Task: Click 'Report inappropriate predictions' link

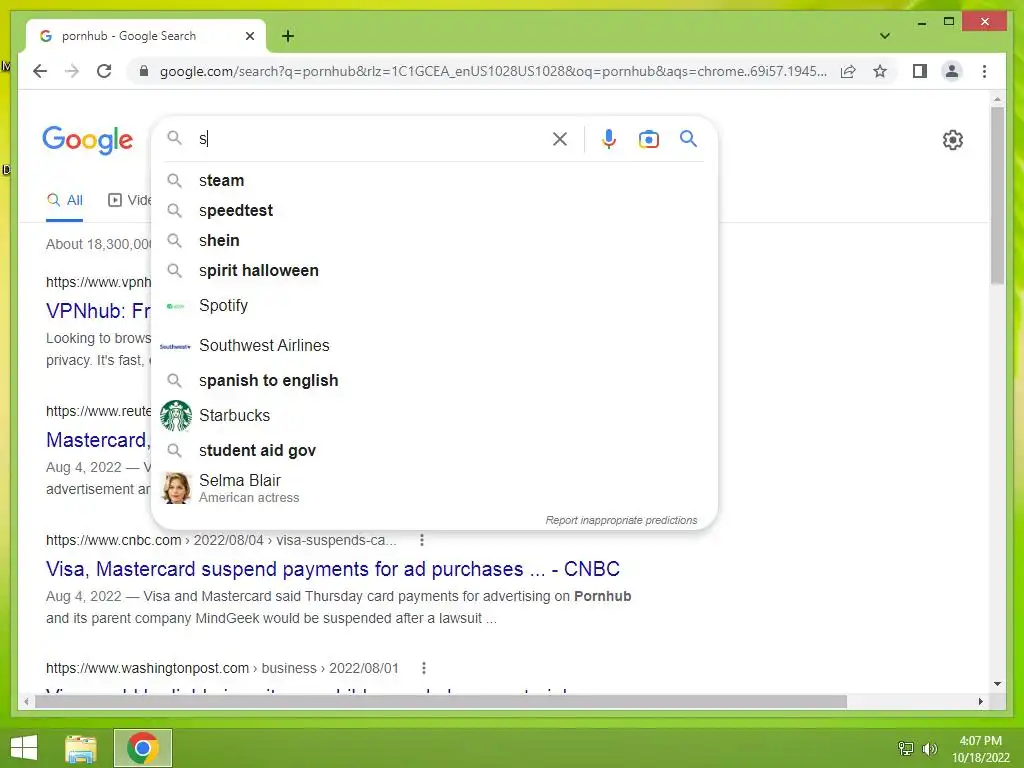Action: 621,520
